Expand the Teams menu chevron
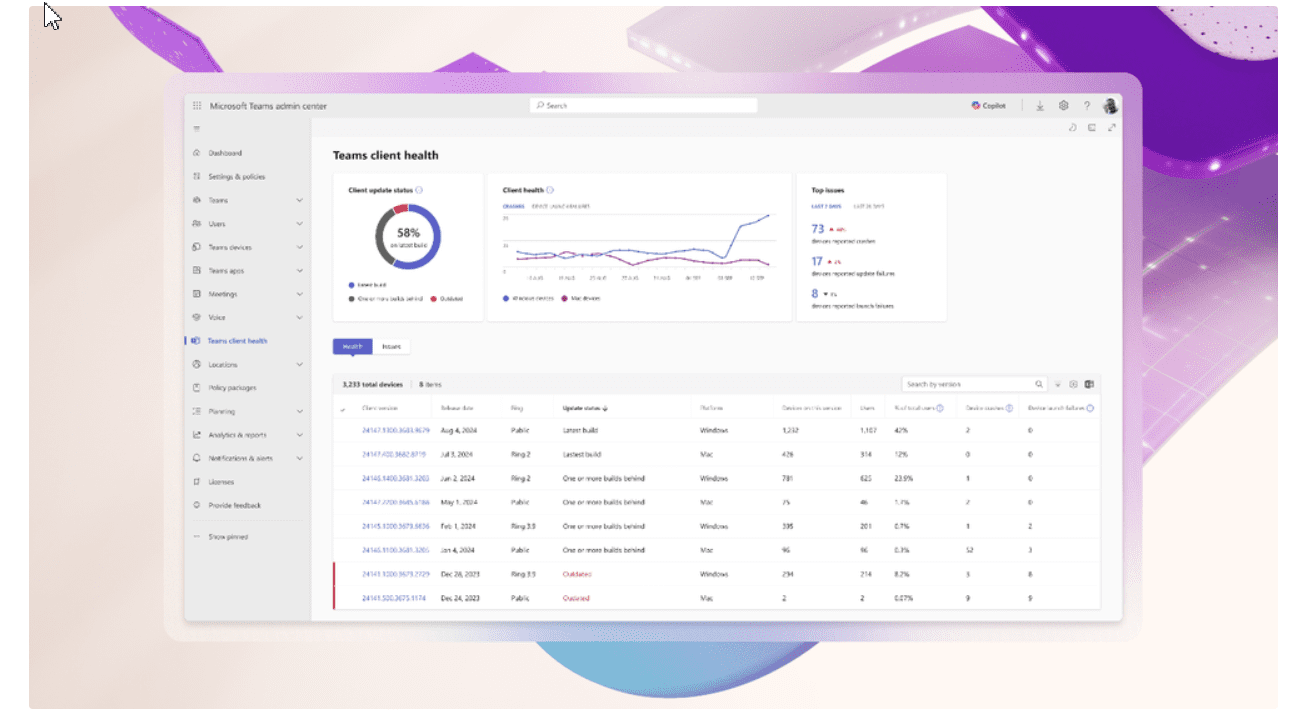Viewport: 1298px width, 718px height. tap(300, 200)
